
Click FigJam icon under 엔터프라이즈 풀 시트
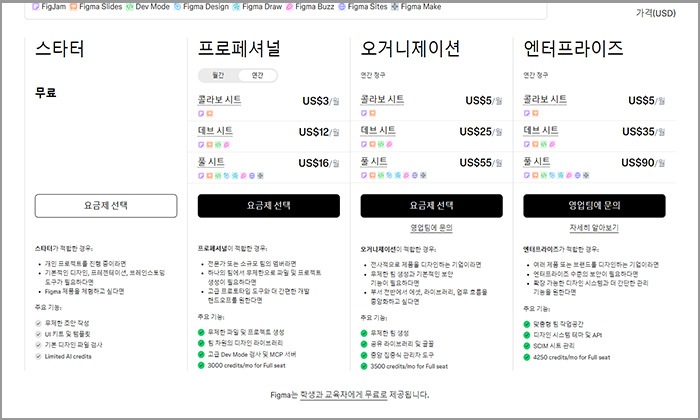coord(527,175)
